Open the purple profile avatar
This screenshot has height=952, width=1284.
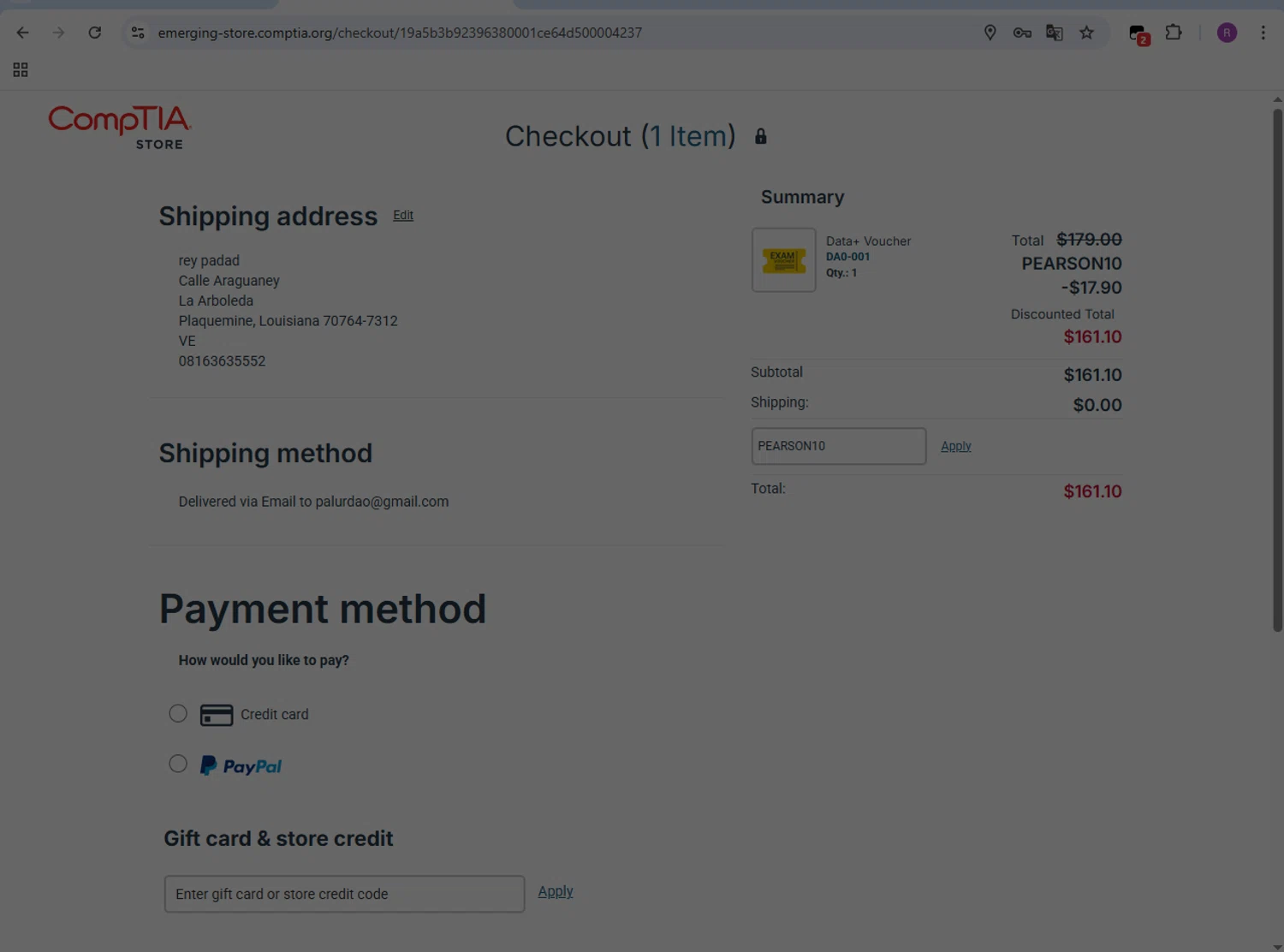coord(1227,33)
